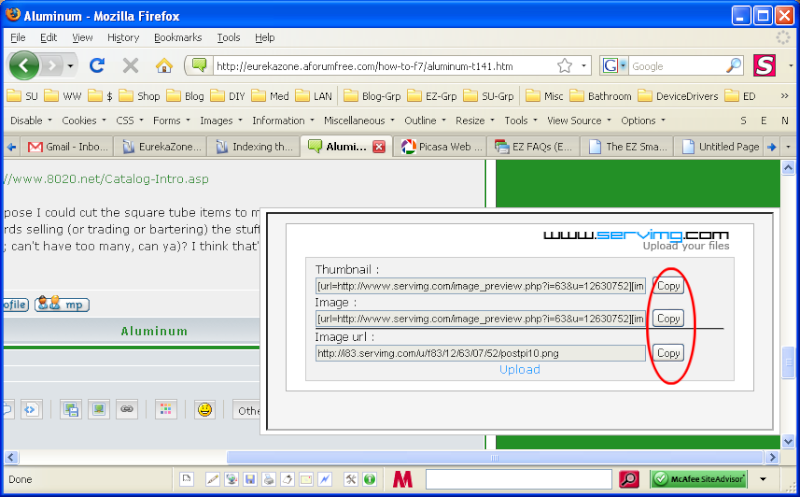Copy the Image code
This screenshot has width=800, height=497.
point(668,318)
